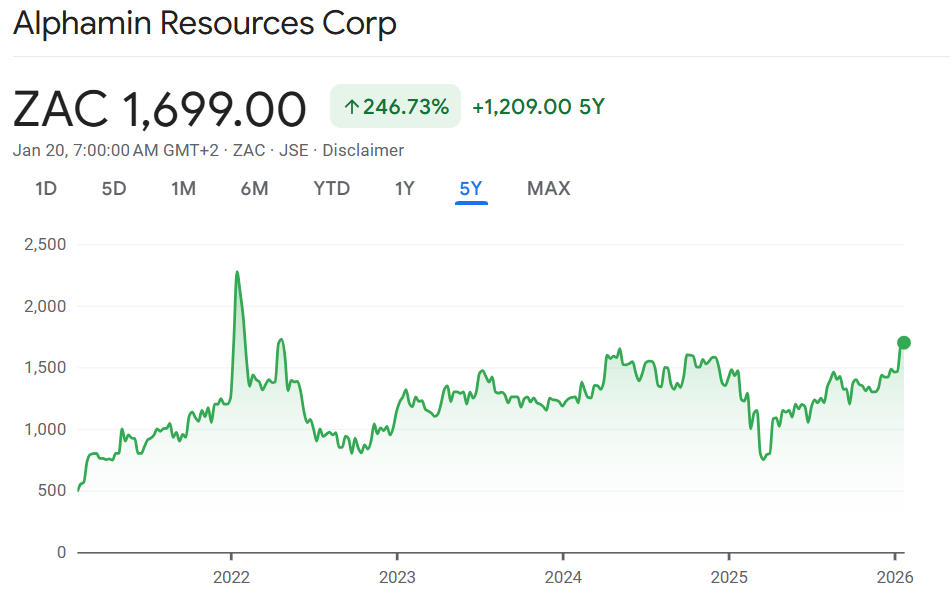
Task: Show the MAX price history
Action: 548,188
